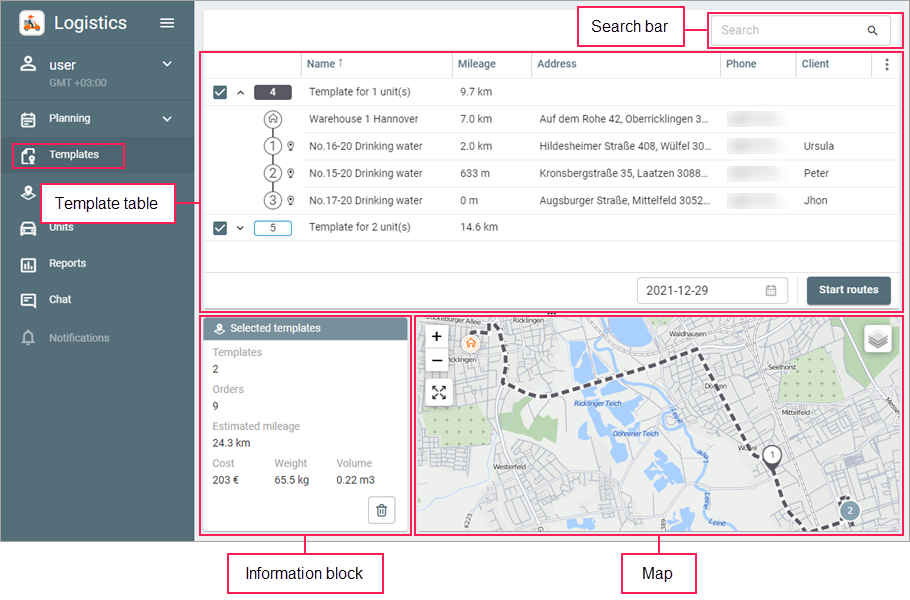Click the map layers icon
Viewport: 910px width, 600px height.
click(877, 339)
